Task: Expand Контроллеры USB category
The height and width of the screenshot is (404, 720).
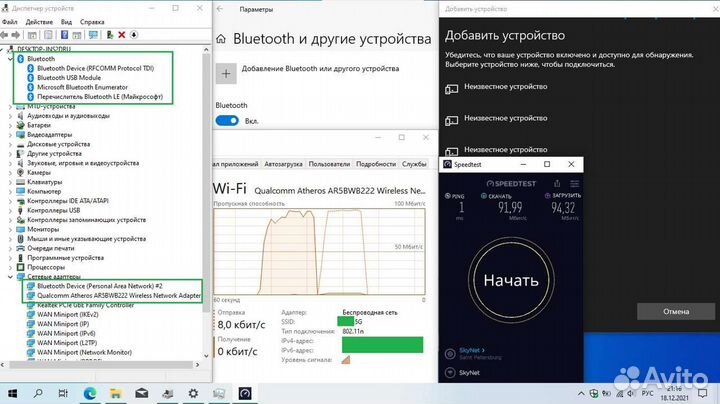Action: pyautogui.click(x=10, y=210)
